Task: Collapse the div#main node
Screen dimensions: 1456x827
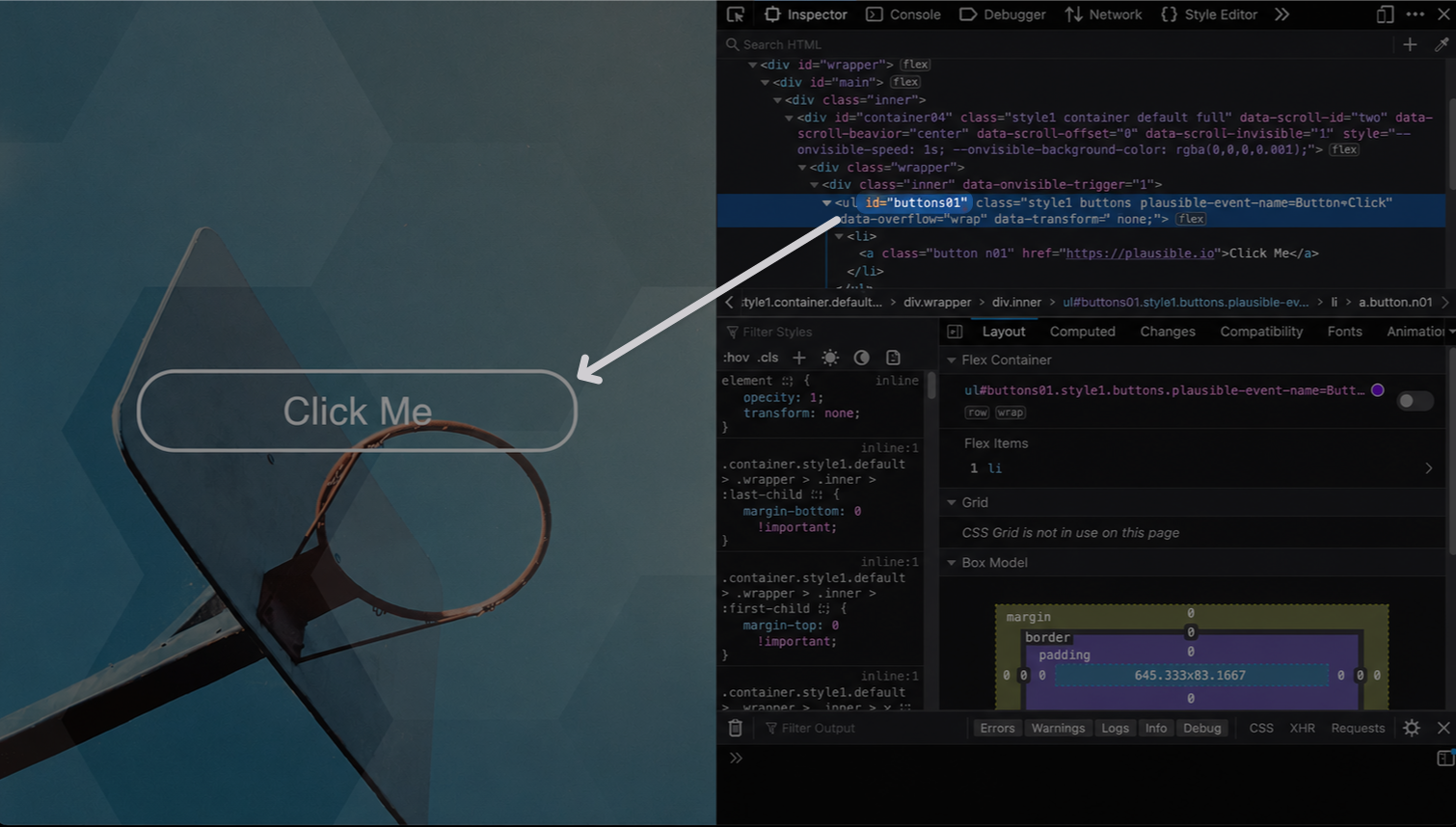Action: coord(765,82)
